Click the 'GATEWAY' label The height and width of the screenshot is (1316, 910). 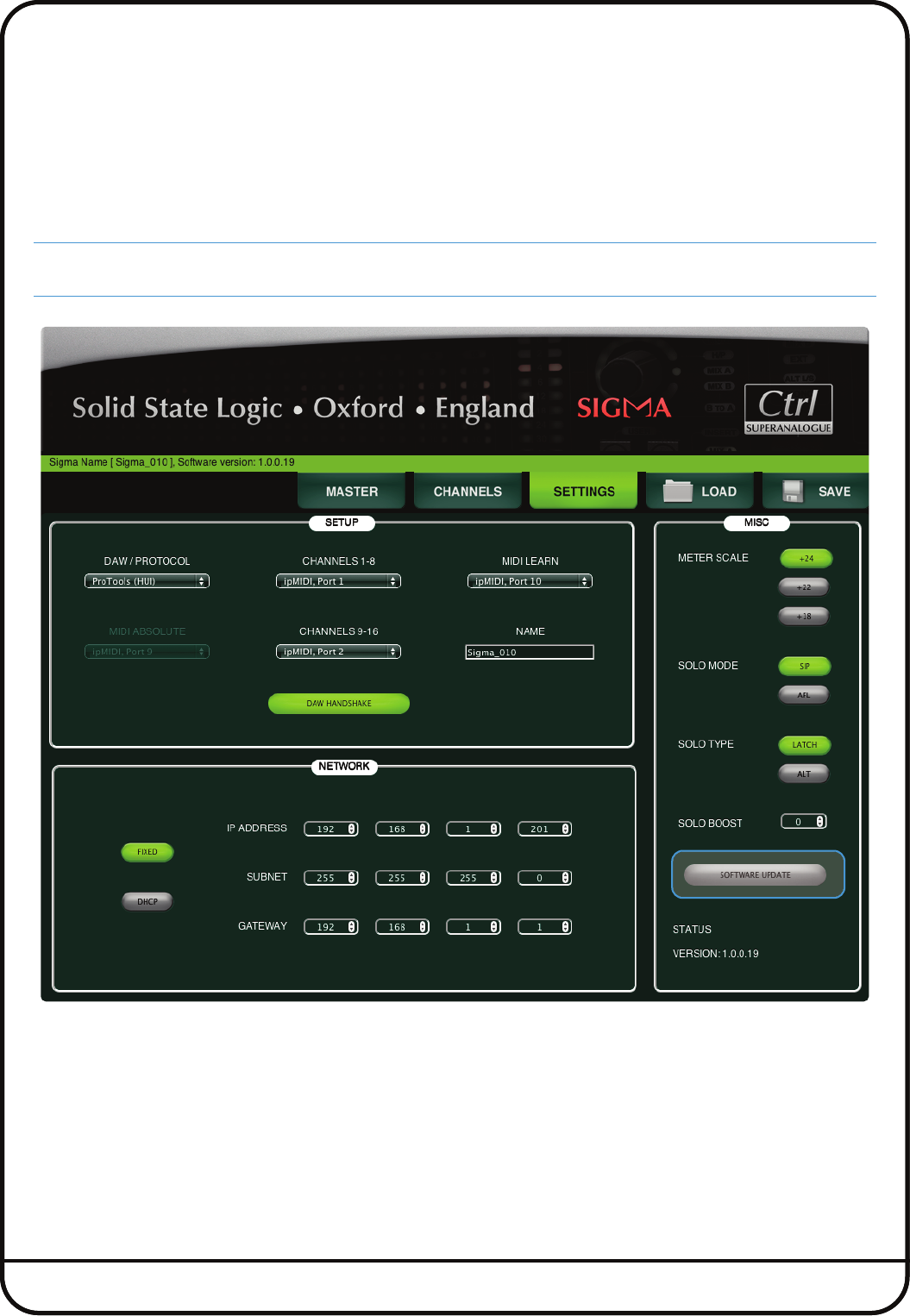click(x=262, y=926)
